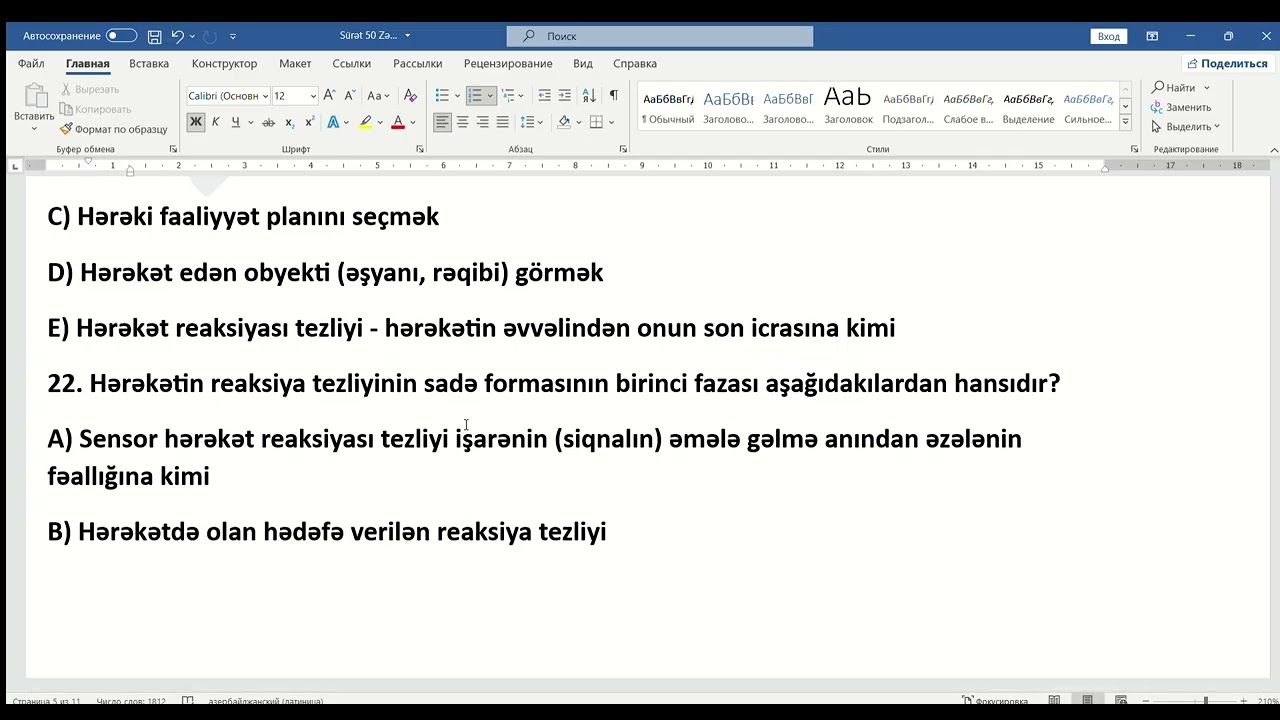The image size is (1280, 720).
Task: Toggle italic (К) formatting
Action: coord(215,122)
